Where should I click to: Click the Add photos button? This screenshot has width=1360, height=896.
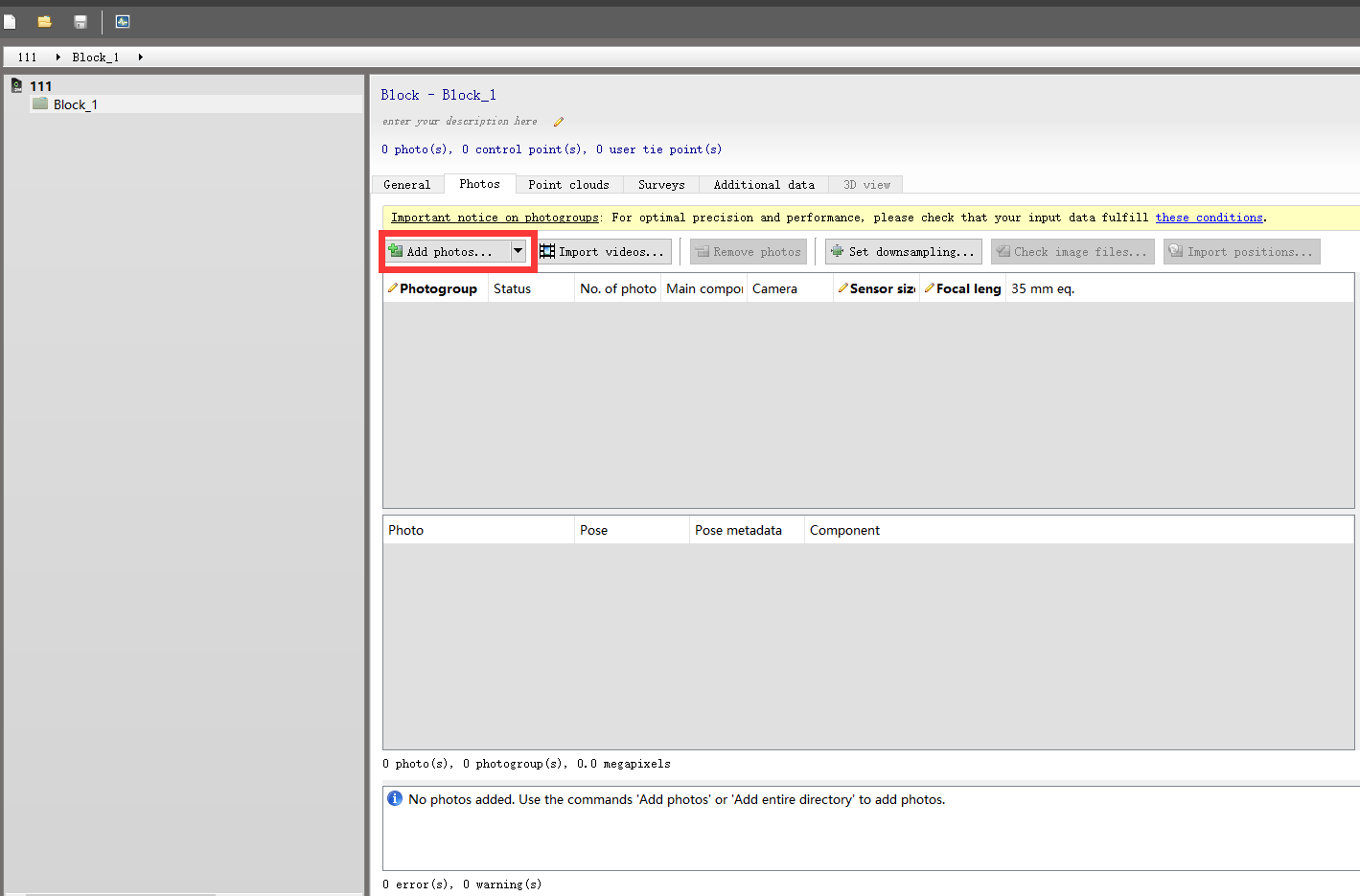(x=448, y=252)
